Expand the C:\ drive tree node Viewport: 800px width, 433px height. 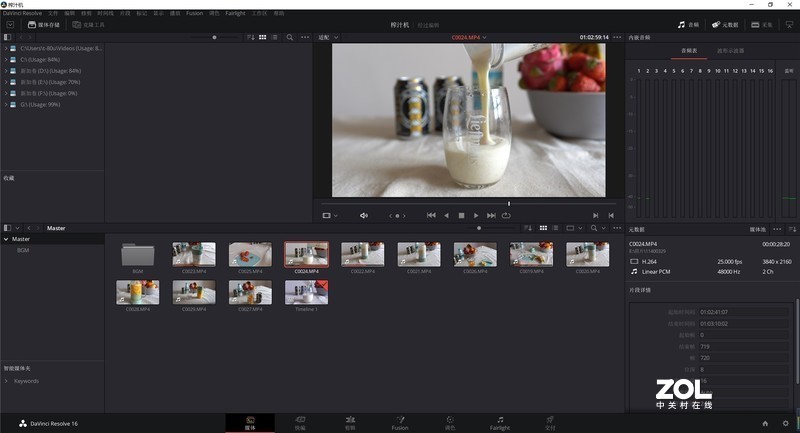[x=7, y=59]
